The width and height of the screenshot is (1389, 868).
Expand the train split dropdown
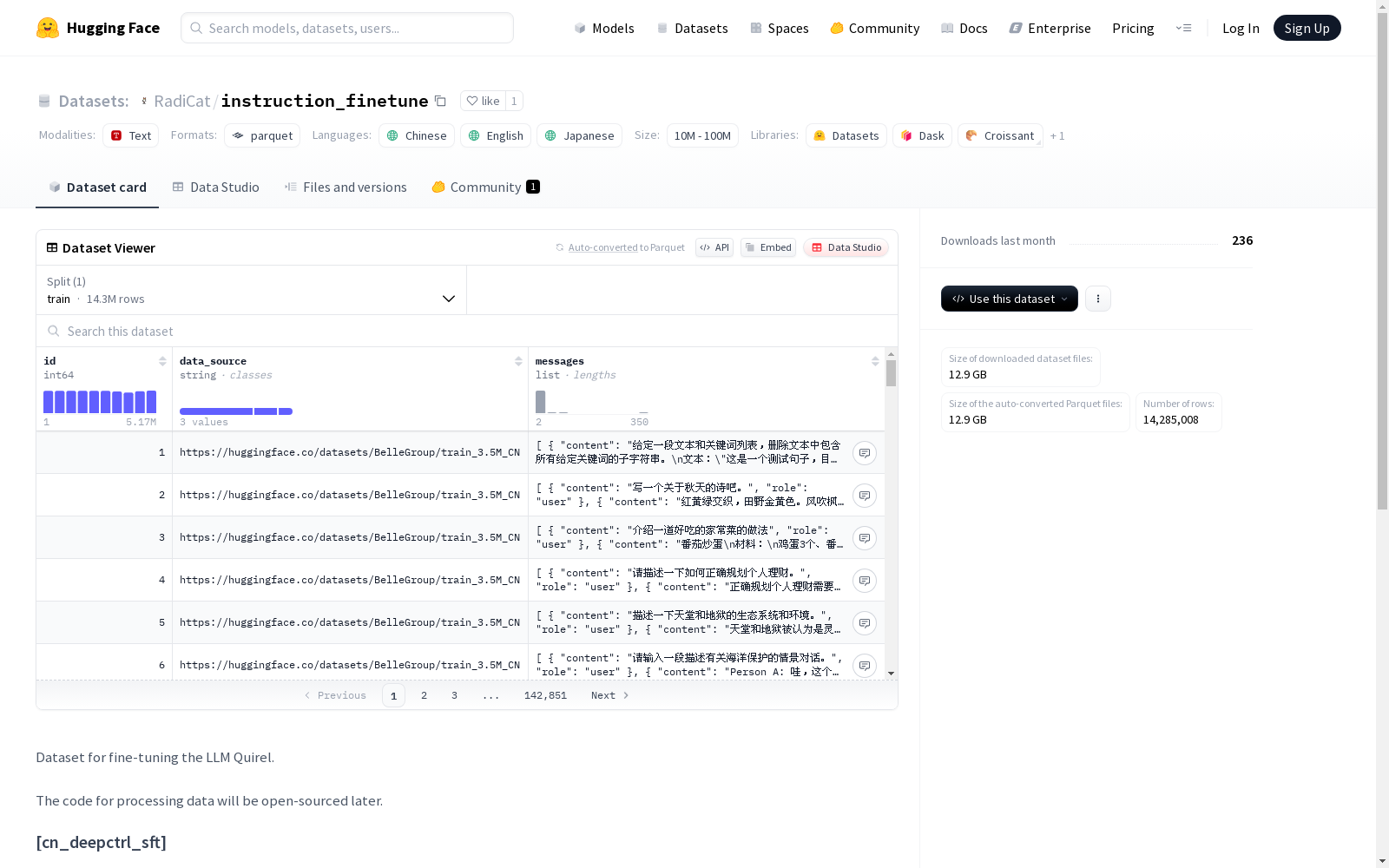251,290
